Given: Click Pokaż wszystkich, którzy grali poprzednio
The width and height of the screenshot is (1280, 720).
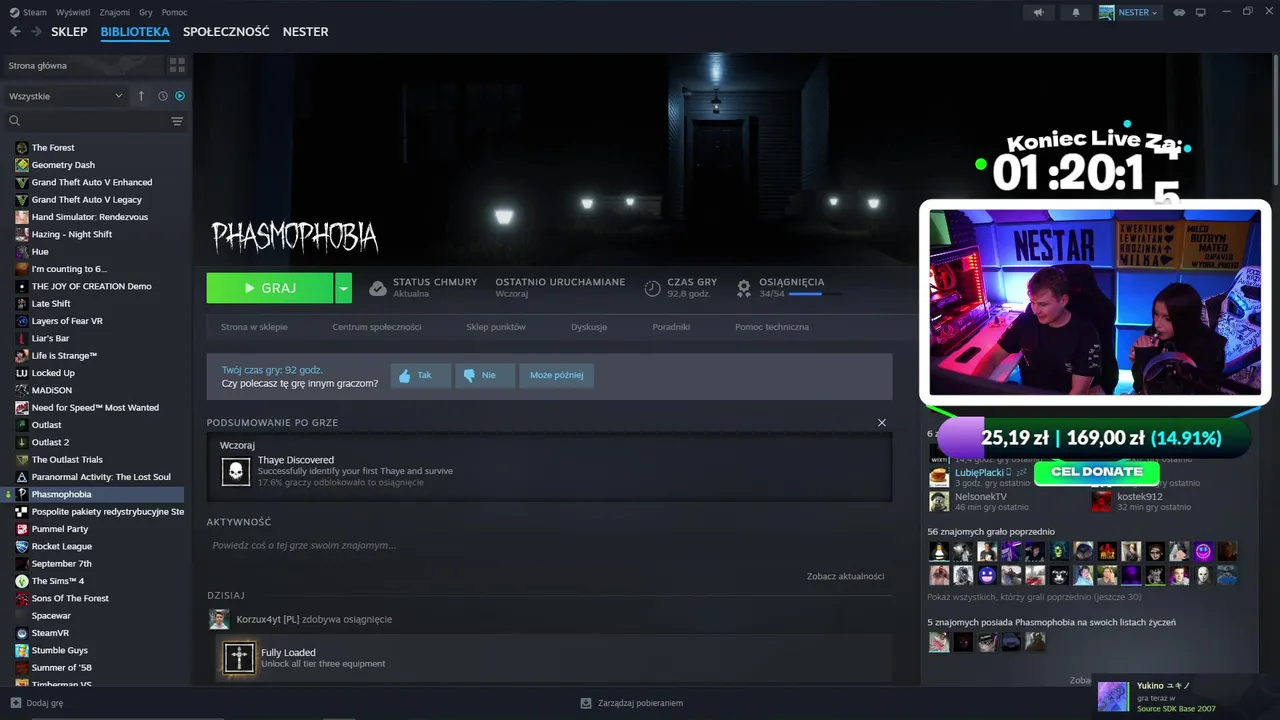Looking at the screenshot, I should [1034, 597].
